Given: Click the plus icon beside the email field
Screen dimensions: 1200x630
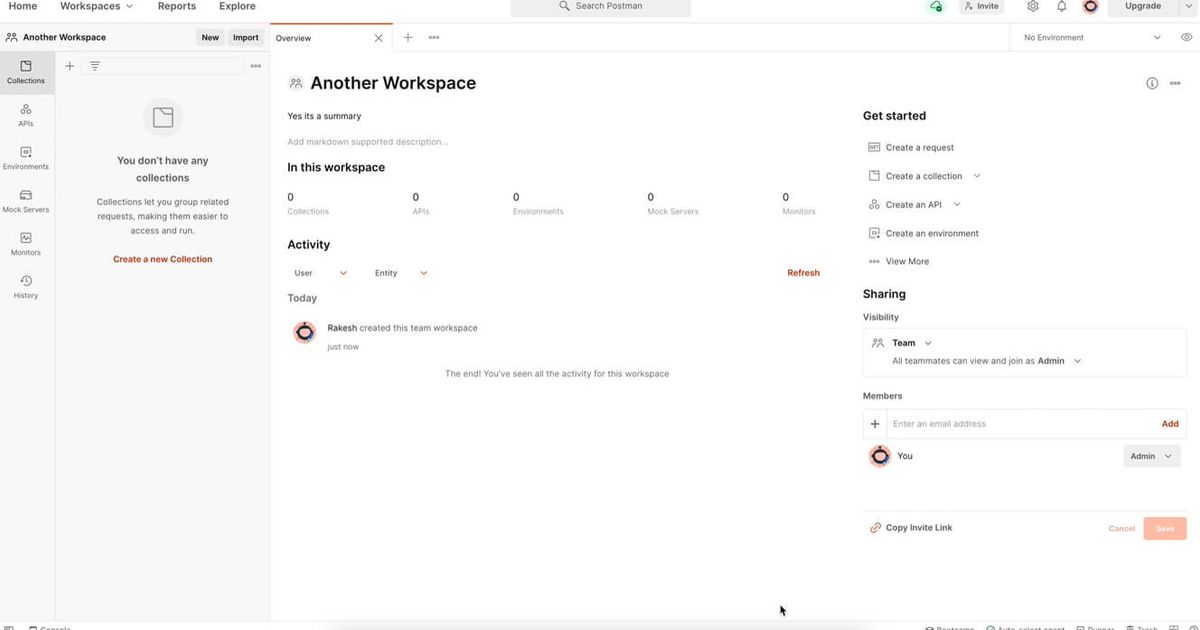Looking at the screenshot, I should [x=875, y=424].
